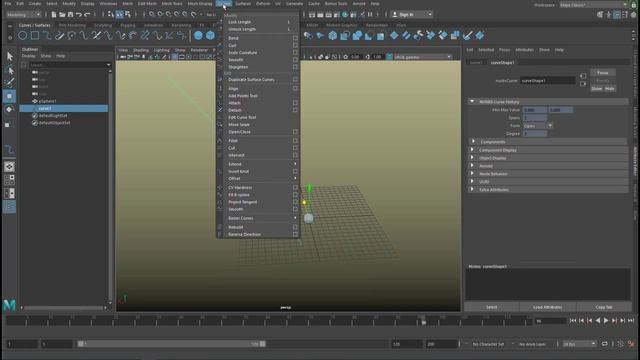Screen dimensions: 640x360
Task: Expand the Object Display section
Action: (x=547, y=158)
